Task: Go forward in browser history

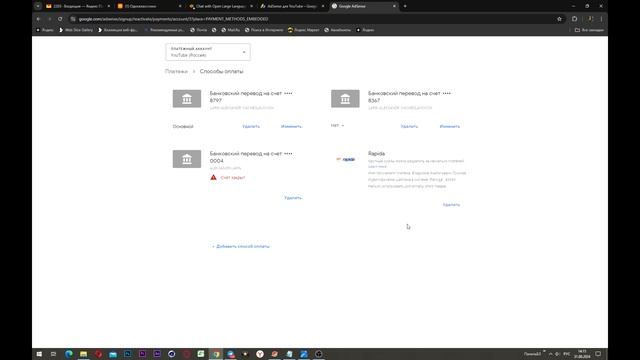Action: 49,19
